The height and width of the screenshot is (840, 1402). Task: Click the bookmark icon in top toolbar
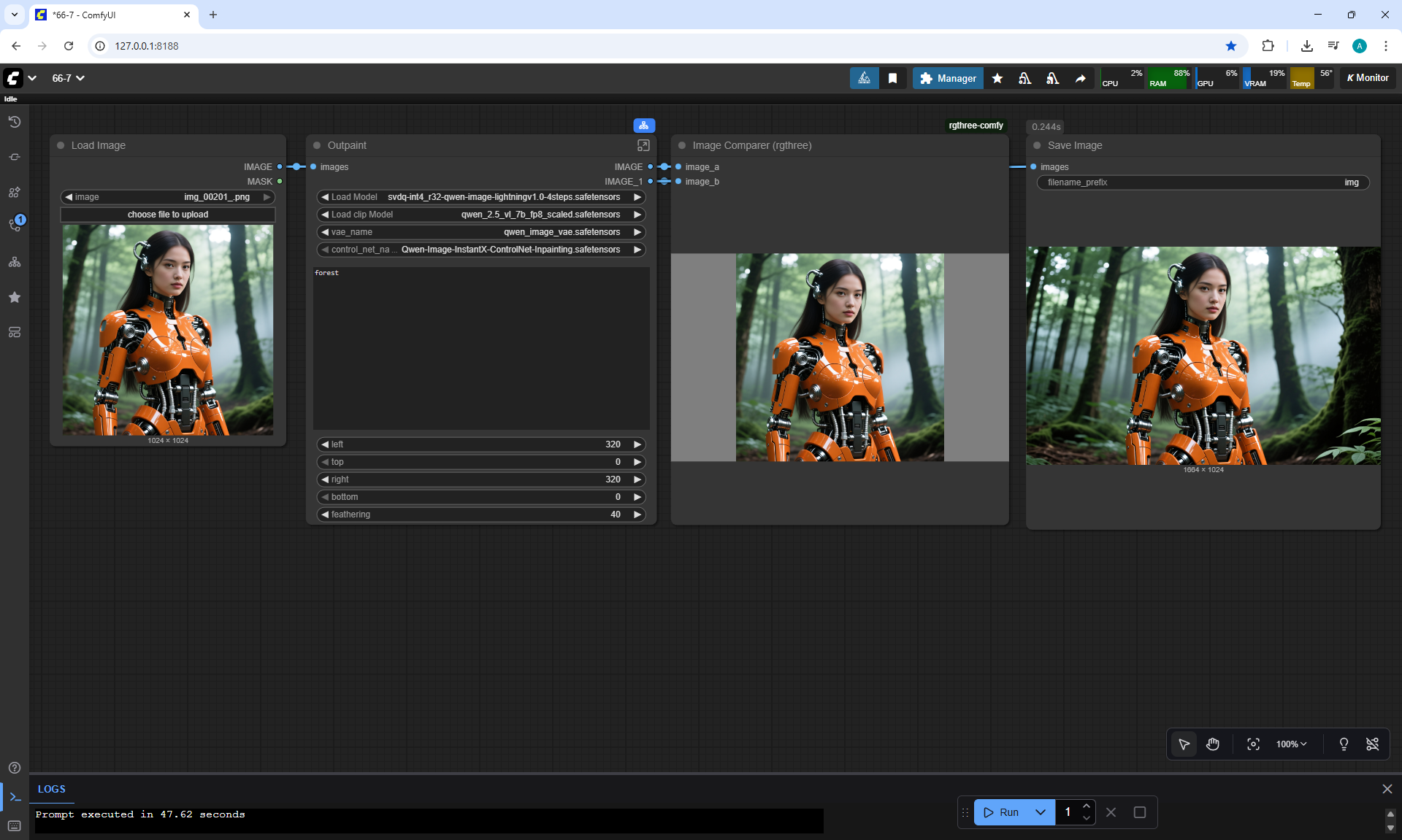click(x=892, y=78)
